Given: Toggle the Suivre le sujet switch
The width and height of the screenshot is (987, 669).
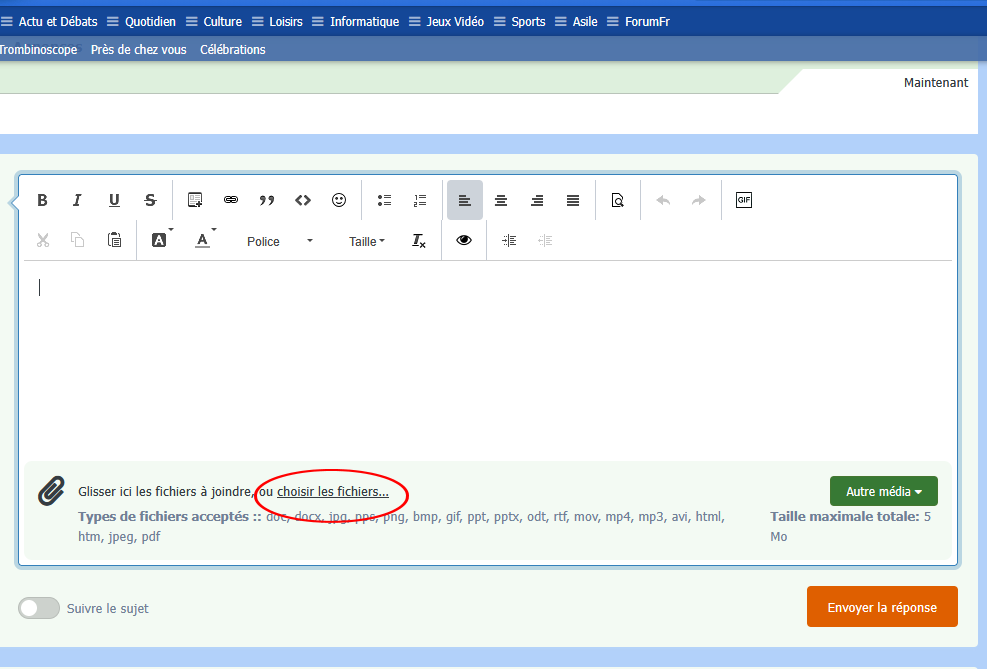Looking at the screenshot, I should tap(39, 608).
